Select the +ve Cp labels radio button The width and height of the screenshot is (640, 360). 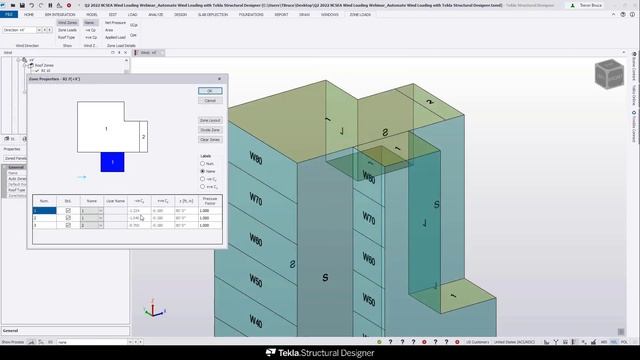(x=202, y=187)
